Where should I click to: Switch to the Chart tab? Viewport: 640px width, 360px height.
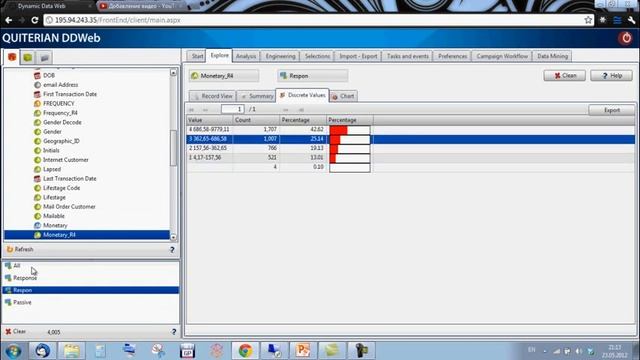click(x=343, y=96)
